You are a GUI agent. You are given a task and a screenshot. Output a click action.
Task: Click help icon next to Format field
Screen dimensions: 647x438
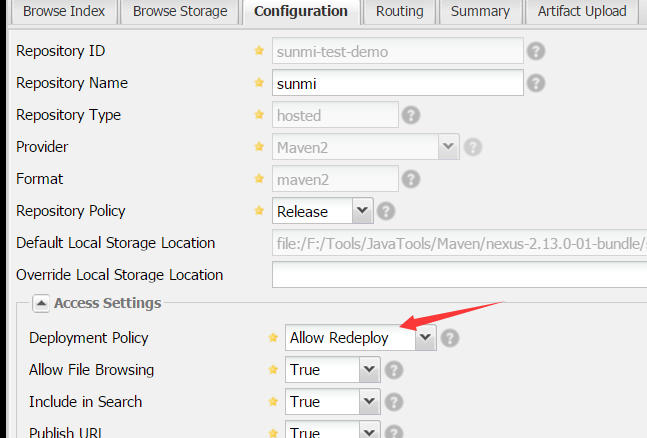[410, 179]
